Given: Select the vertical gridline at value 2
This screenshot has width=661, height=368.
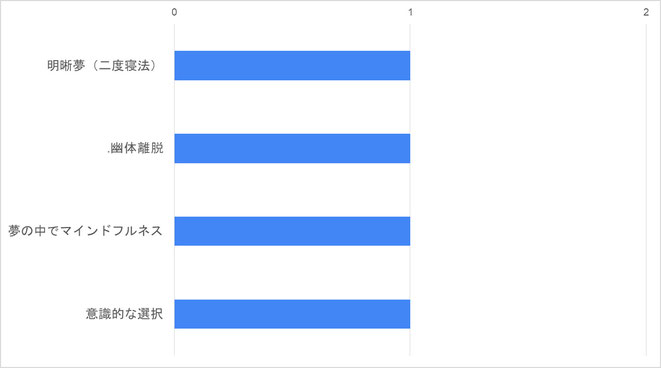Looking at the screenshot, I should [646, 190].
